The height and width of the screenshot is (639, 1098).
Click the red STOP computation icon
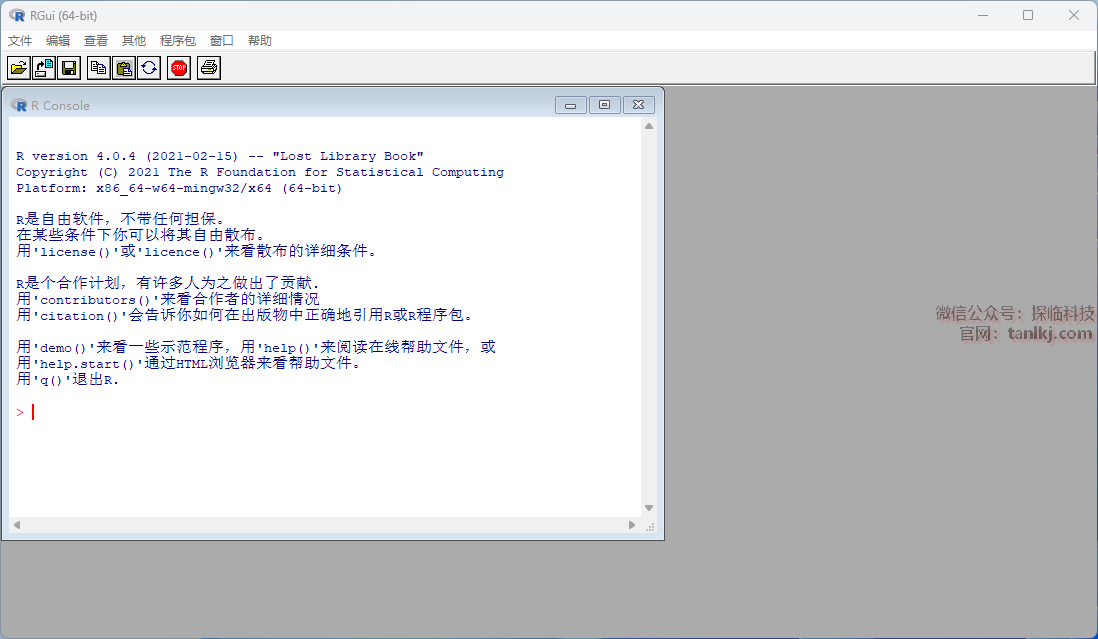(x=179, y=68)
